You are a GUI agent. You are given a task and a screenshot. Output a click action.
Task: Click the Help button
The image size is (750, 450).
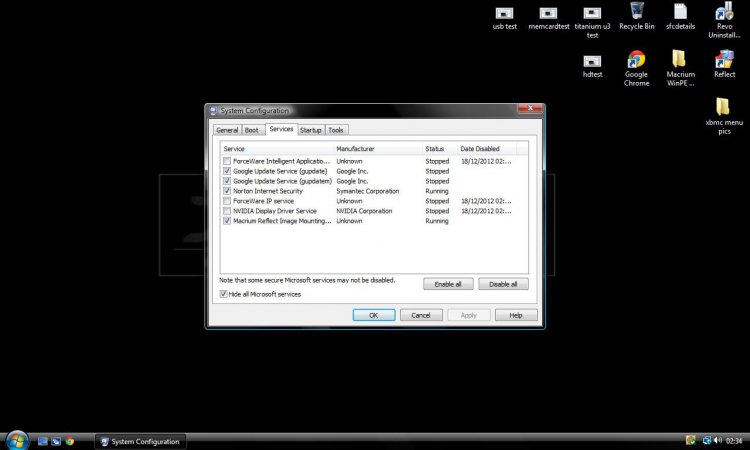(x=516, y=315)
